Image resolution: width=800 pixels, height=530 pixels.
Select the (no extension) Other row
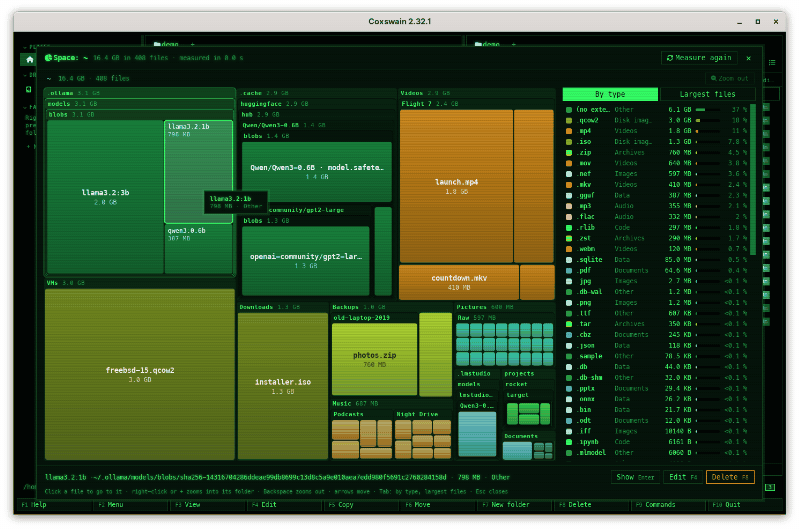[x=656, y=110]
